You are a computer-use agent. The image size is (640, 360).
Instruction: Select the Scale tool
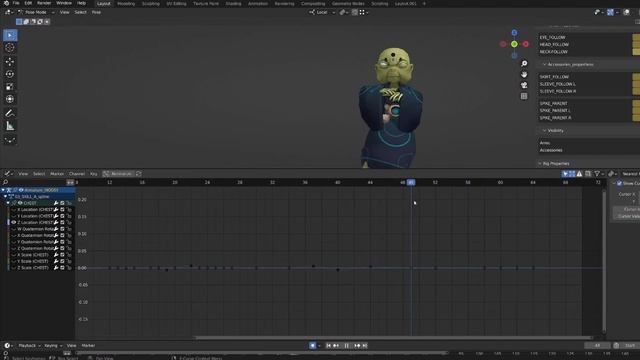pyautogui.click(x=10, y=87)
